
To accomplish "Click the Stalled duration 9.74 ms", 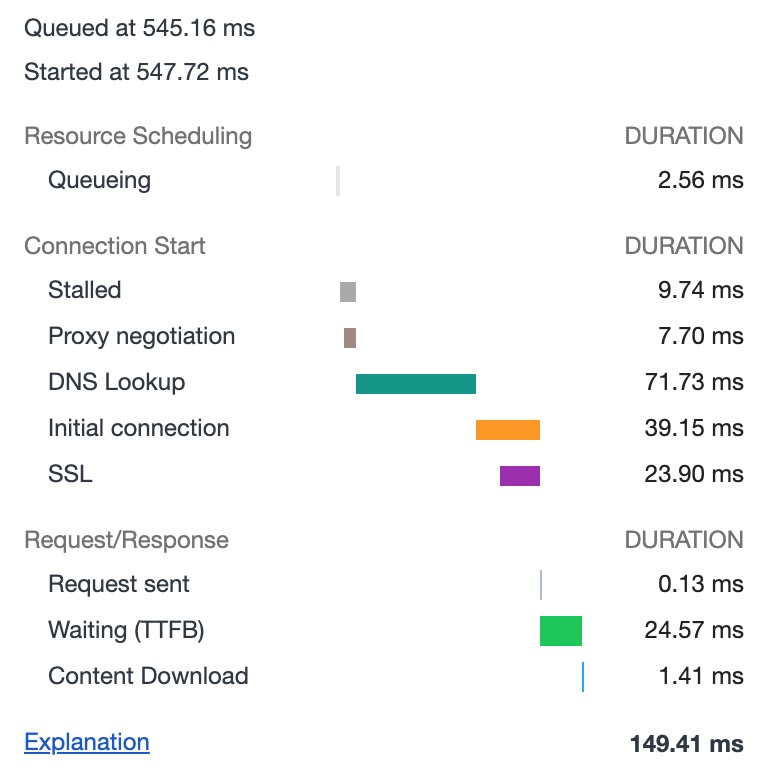I will pyautogui.click(x=701, y=290).
